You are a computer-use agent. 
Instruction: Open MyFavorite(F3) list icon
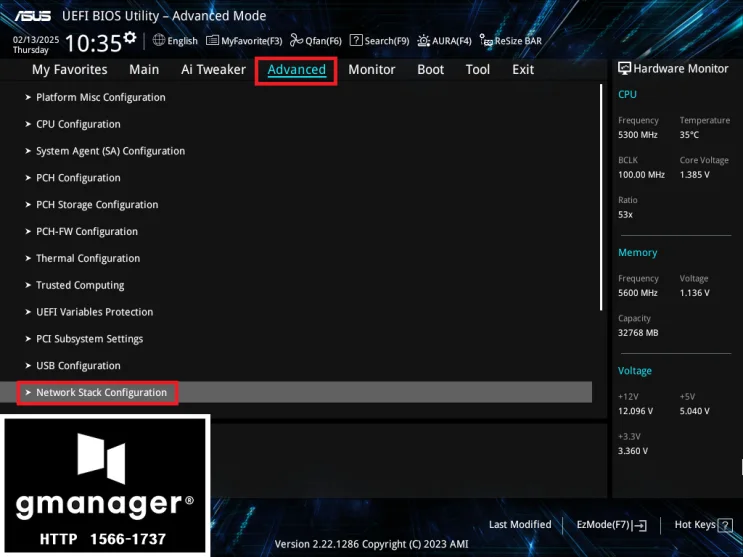tap(212, 40)
